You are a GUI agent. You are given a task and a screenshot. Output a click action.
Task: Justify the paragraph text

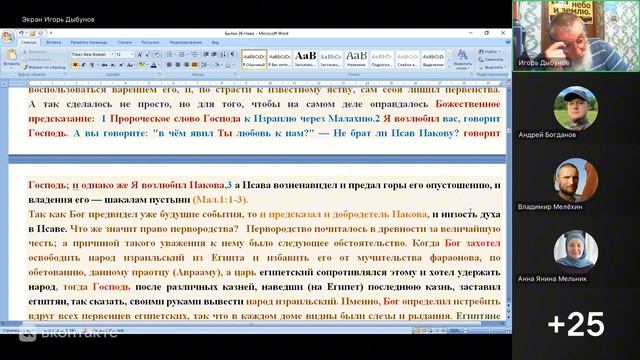[x=195, y=65]
